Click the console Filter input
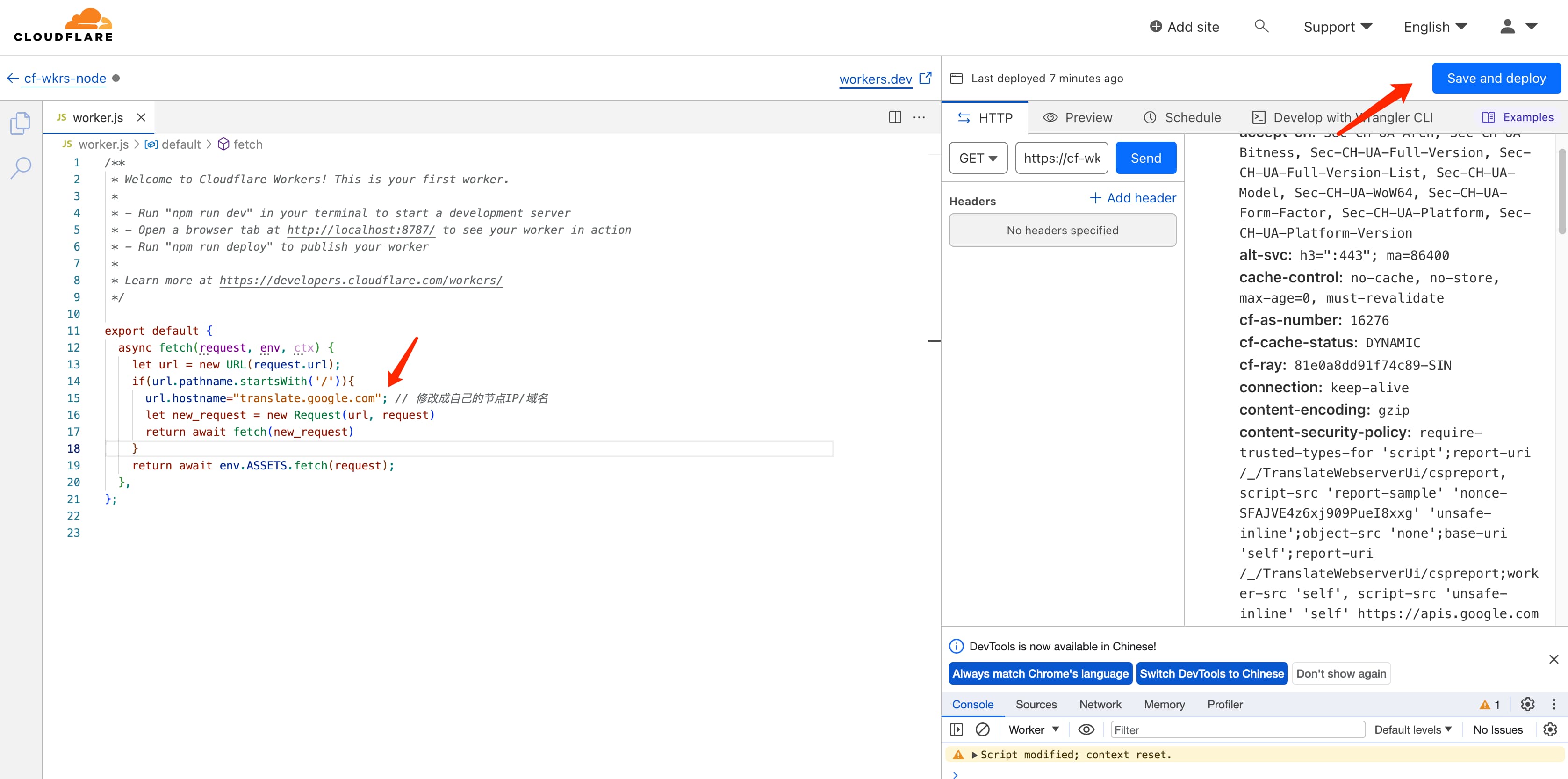Viewport: 1568px width, 779px height. (1237, 730)
